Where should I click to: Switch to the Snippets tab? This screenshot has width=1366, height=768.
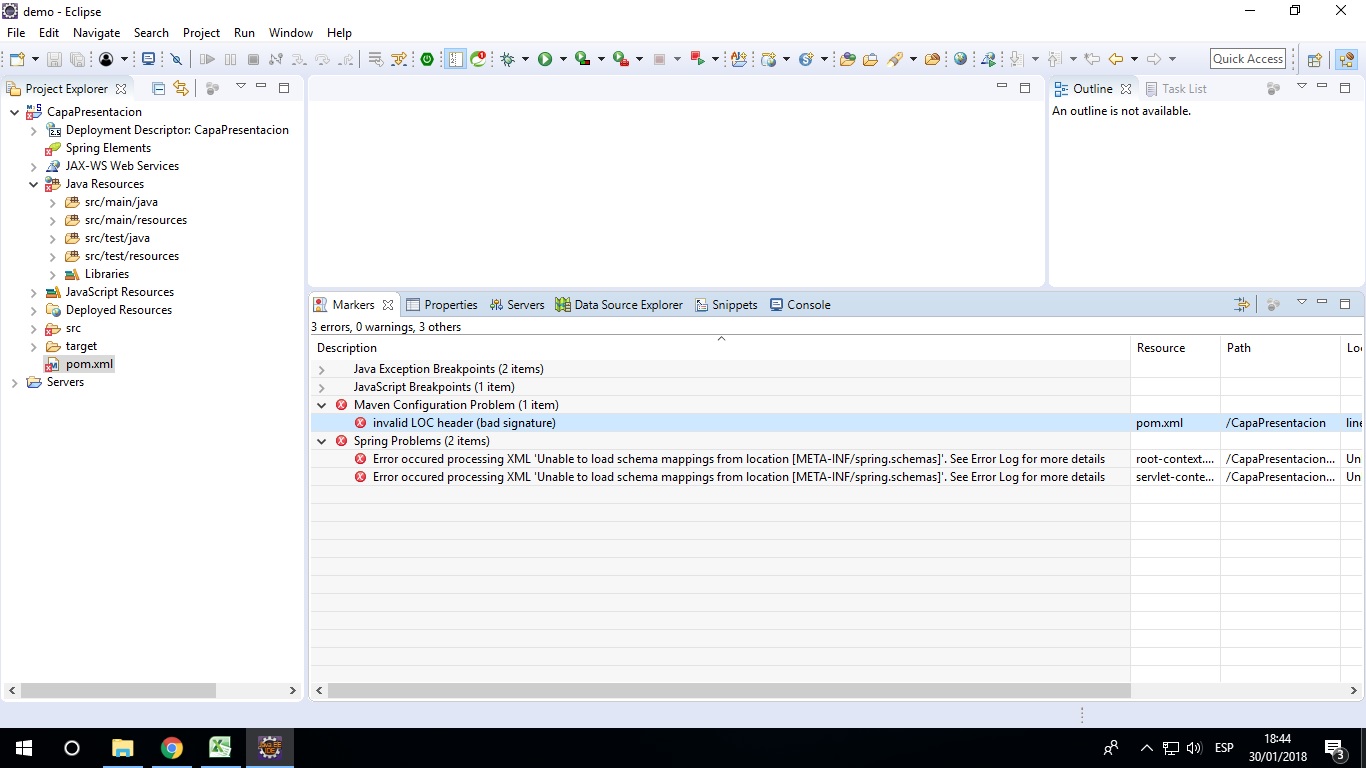click(x=726, y=305)
